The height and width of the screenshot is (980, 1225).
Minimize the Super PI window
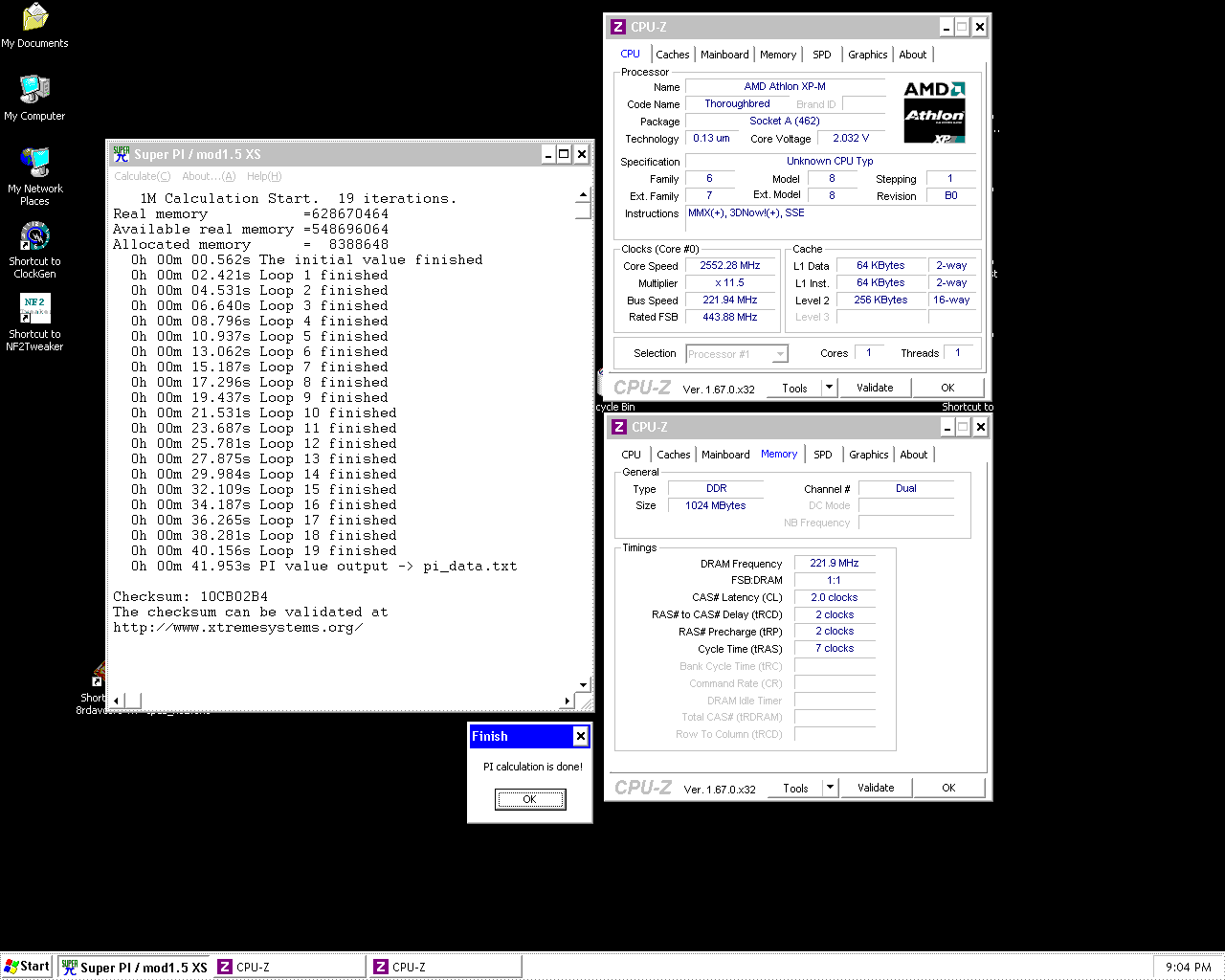(x=548, y=154)
